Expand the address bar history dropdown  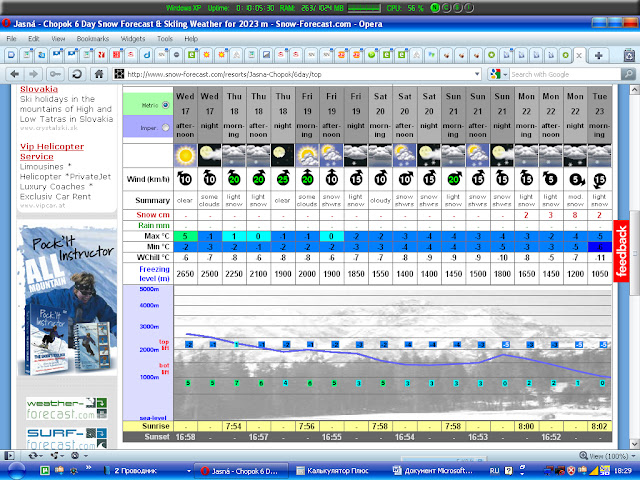(x=477, y=74)
